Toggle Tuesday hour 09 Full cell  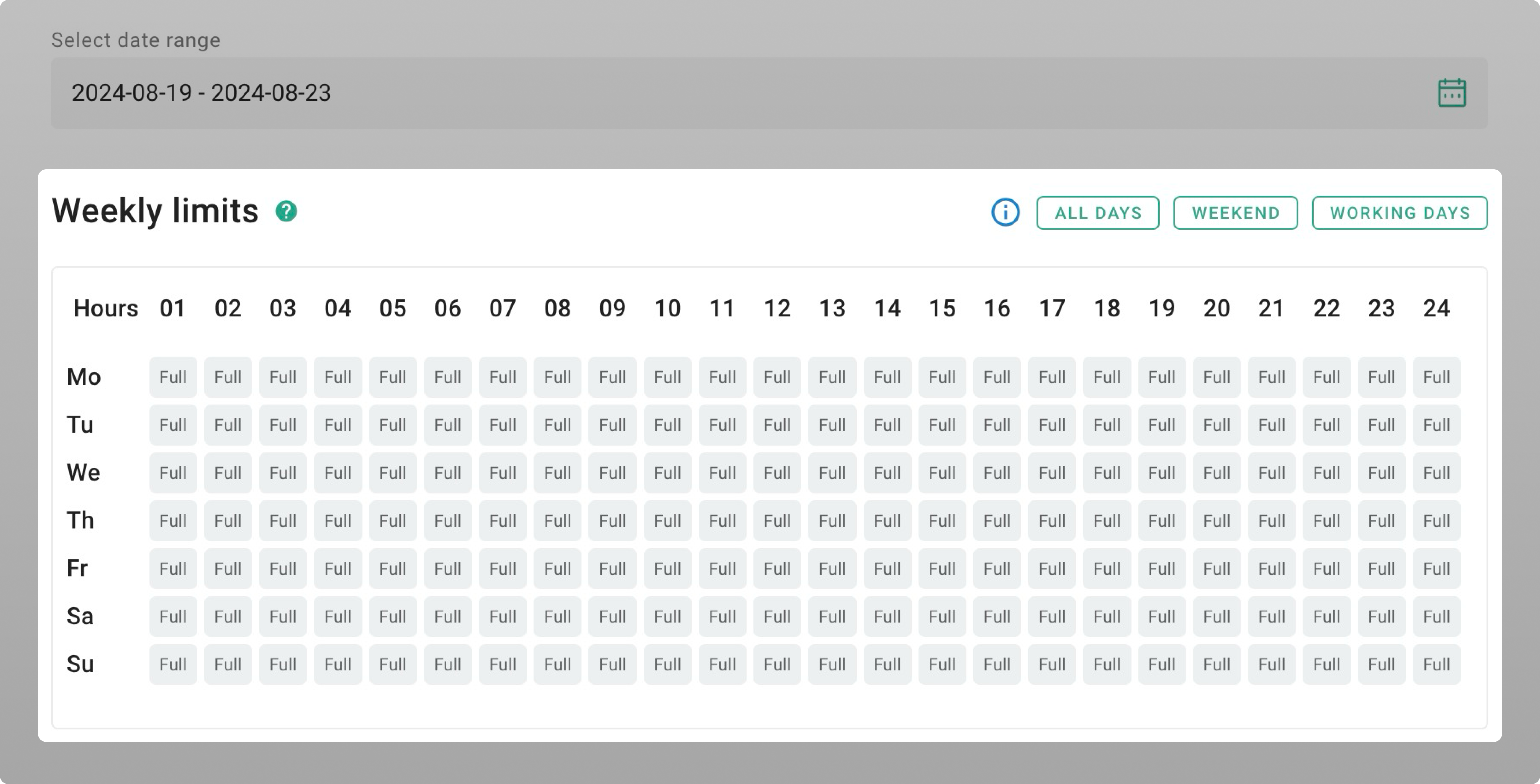(612, 425)
